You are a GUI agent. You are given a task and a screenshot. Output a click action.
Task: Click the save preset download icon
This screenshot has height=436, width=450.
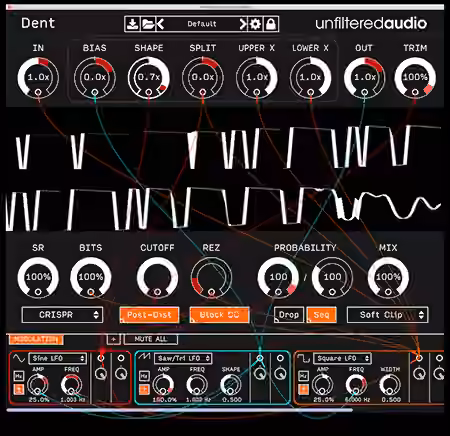133,24
